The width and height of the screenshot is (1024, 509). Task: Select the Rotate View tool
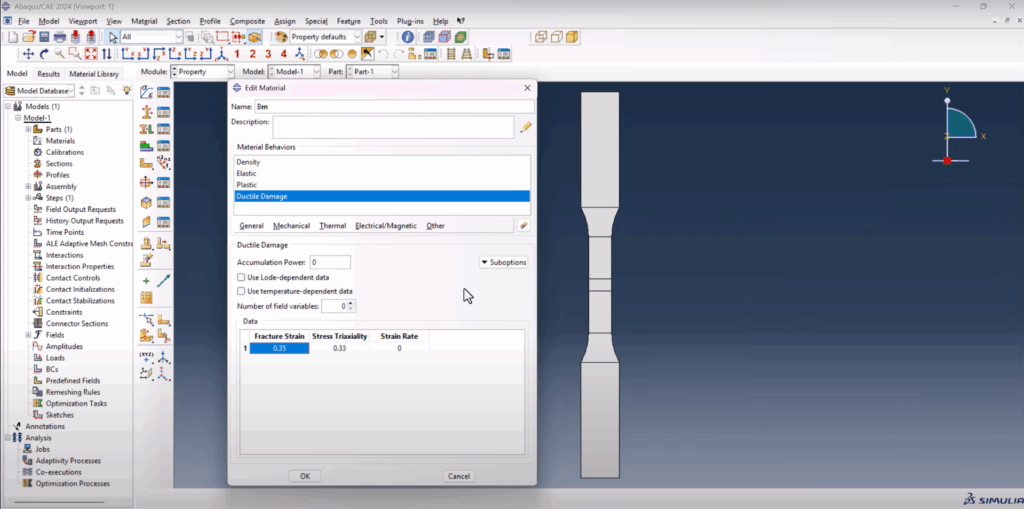click(x=44, y=54)
